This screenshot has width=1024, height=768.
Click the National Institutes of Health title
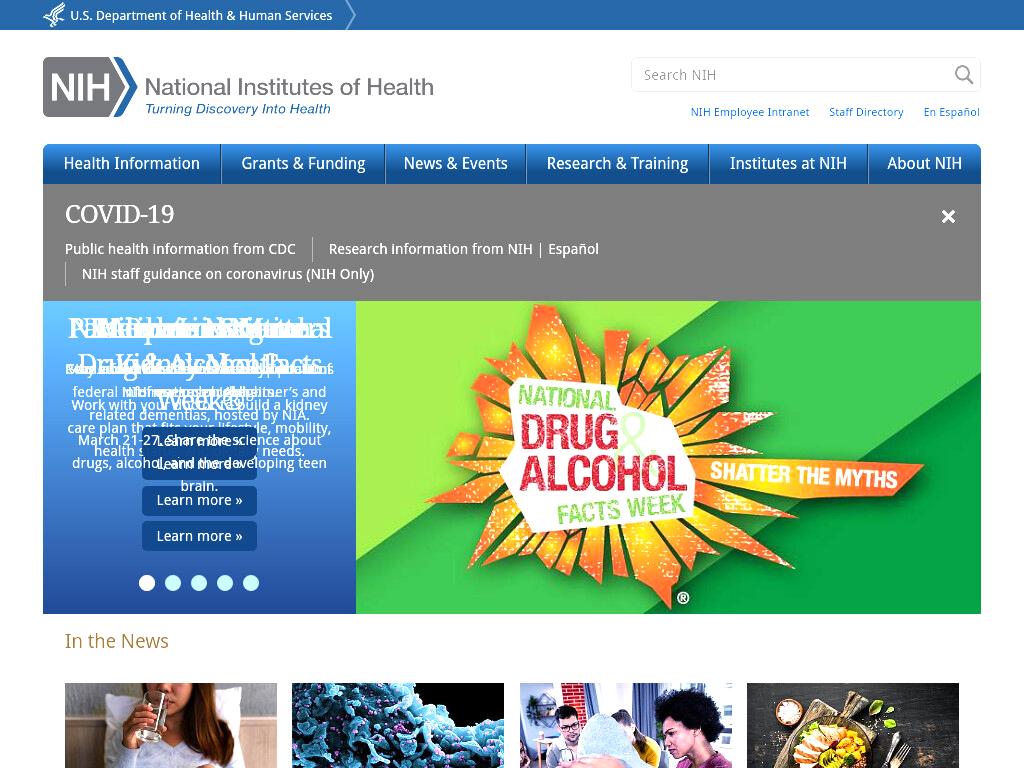tap(289, 87)
